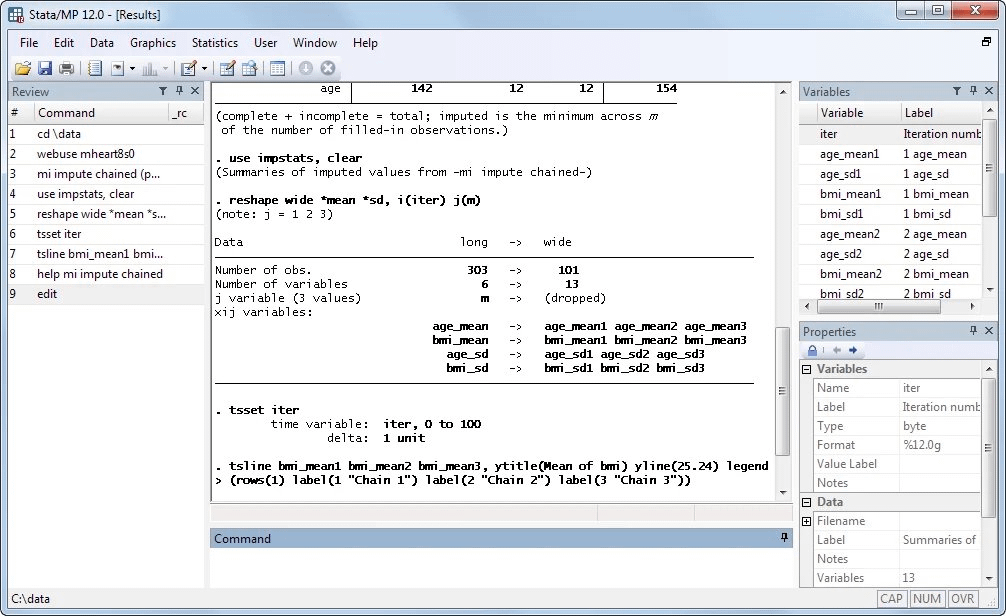Open the Data Editor (Edit) icon
The width and height of the screenshot is (1006, 616).
pyautogui.click(x=227, y=68)
